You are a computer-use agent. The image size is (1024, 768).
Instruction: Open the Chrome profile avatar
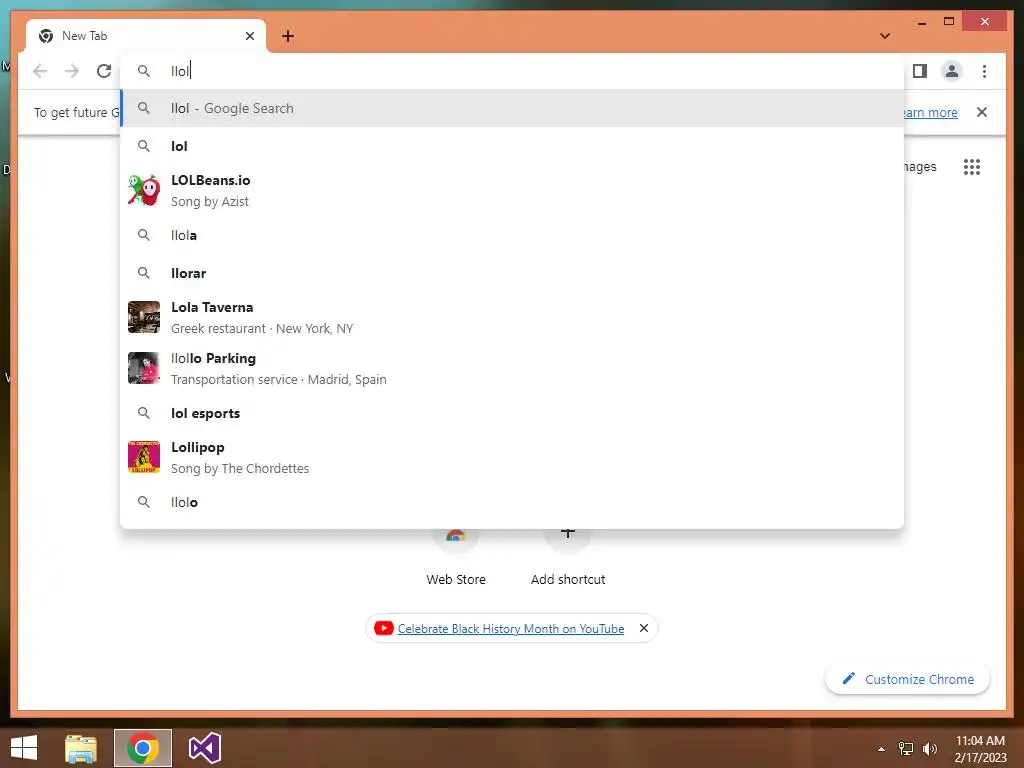pyautogui.click(x=952, y=71)
